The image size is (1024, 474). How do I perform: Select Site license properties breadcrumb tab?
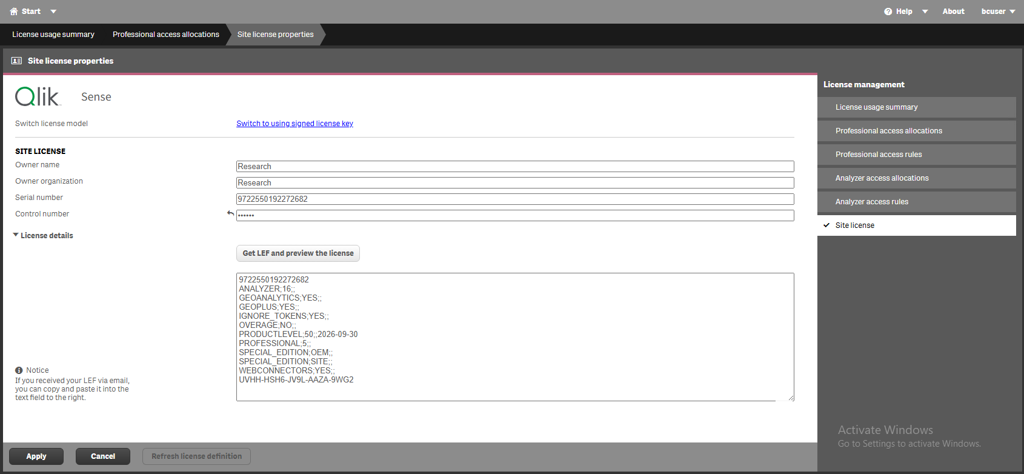[275, 35]
